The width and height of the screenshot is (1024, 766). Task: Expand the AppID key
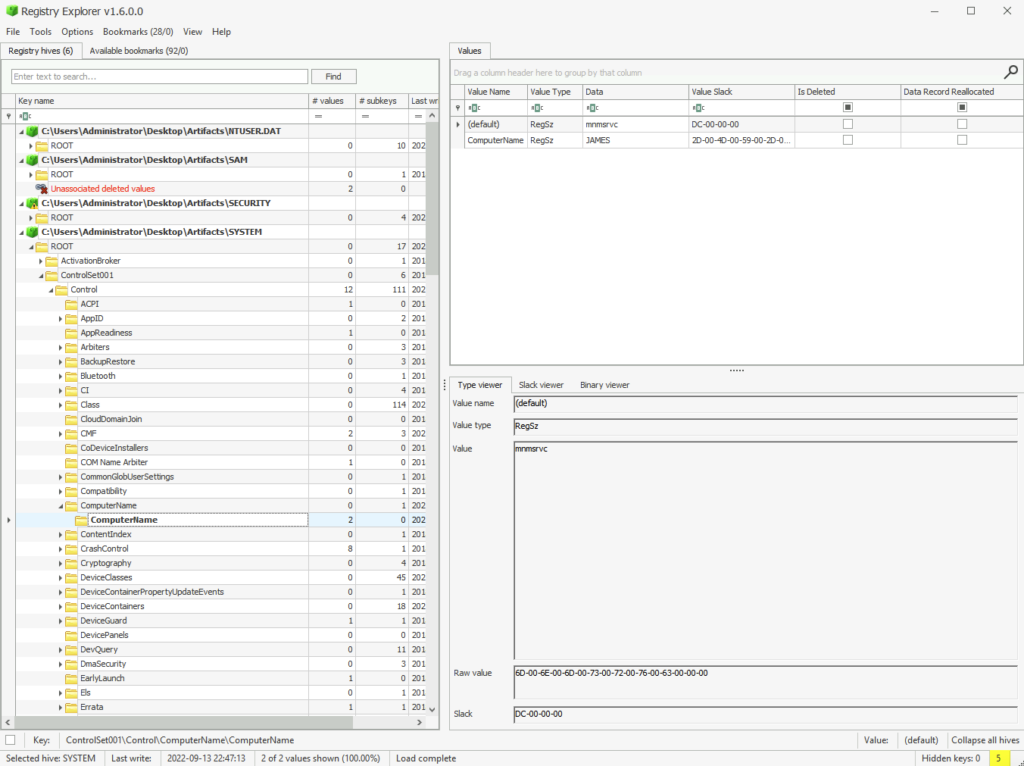pyautogui.click(x=61, y=319)
